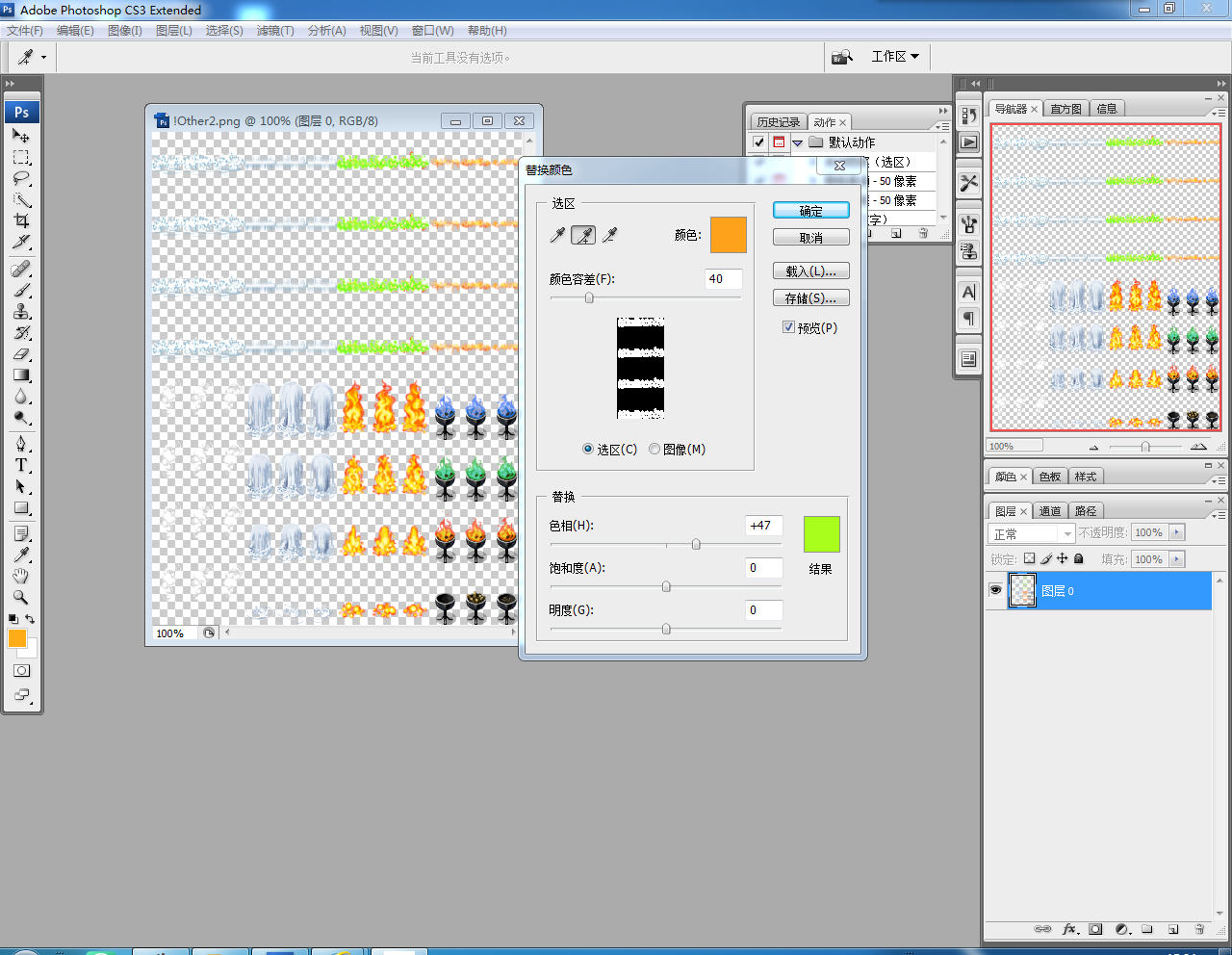Hide 图层 0 with the eye icon
The image size is (1232, 955).
click(x=995, y=590)
